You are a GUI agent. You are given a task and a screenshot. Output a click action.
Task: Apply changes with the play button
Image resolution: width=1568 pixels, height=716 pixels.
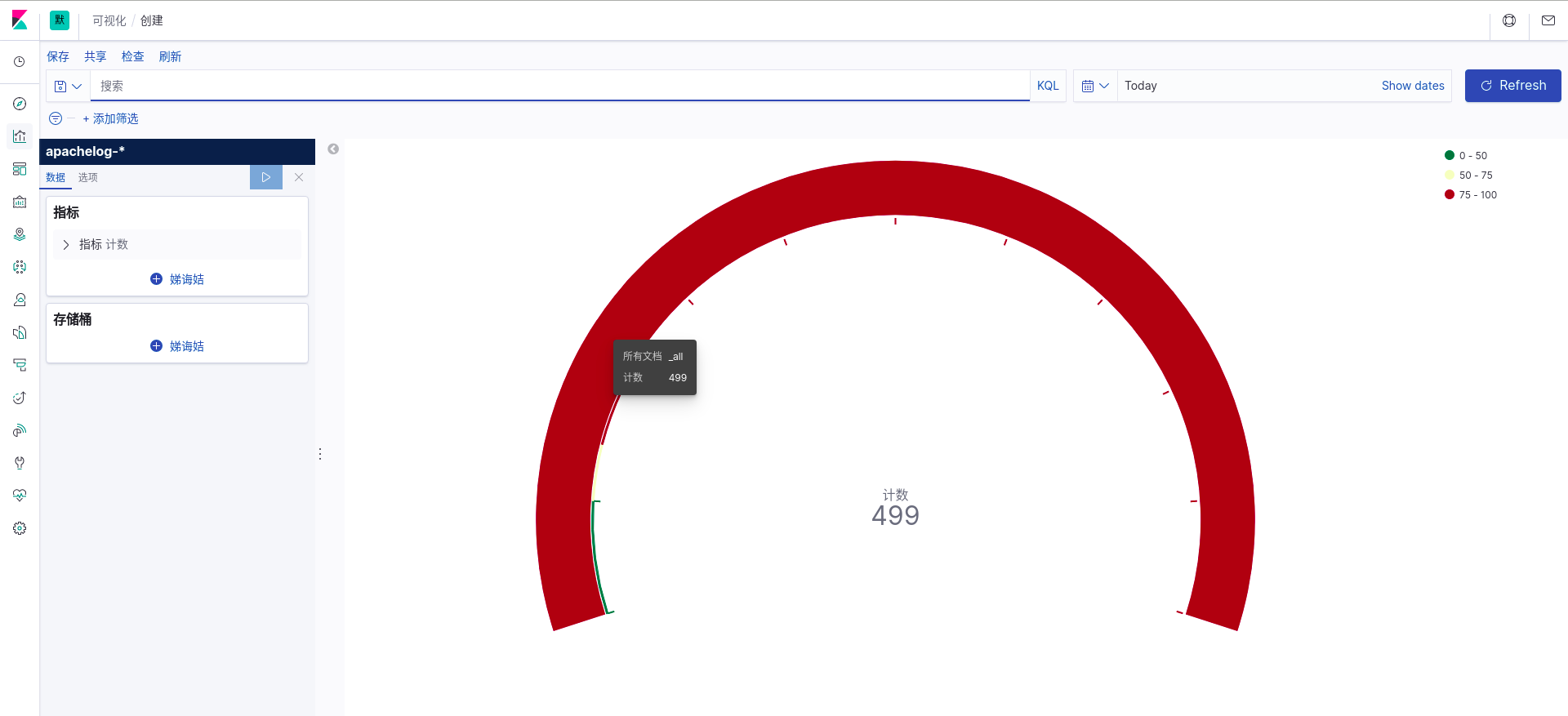(266, 177)
